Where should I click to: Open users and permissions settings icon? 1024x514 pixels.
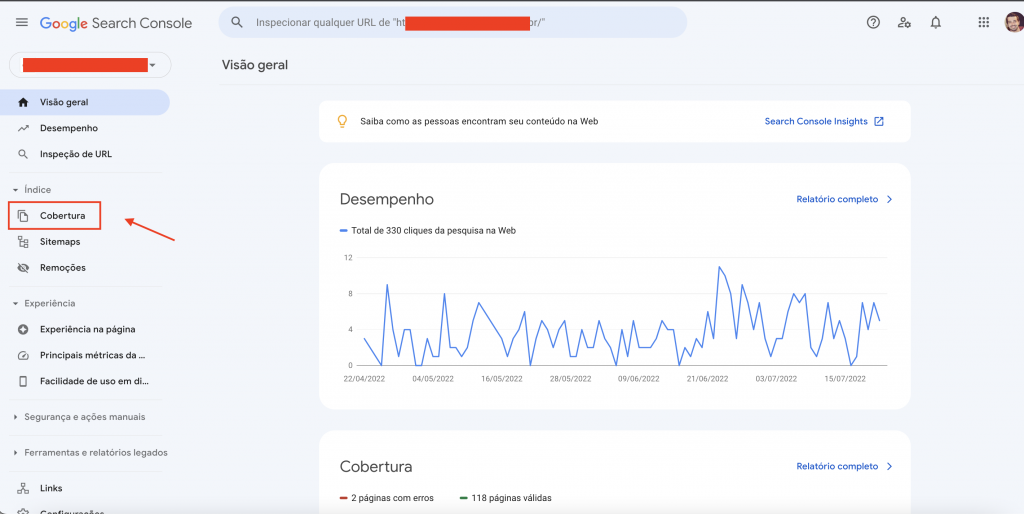904,22
